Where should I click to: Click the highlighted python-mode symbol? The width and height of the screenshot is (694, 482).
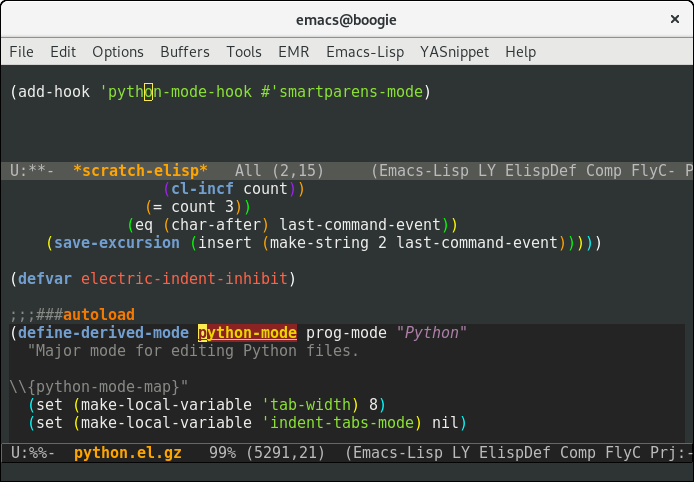tap(247, 333)
